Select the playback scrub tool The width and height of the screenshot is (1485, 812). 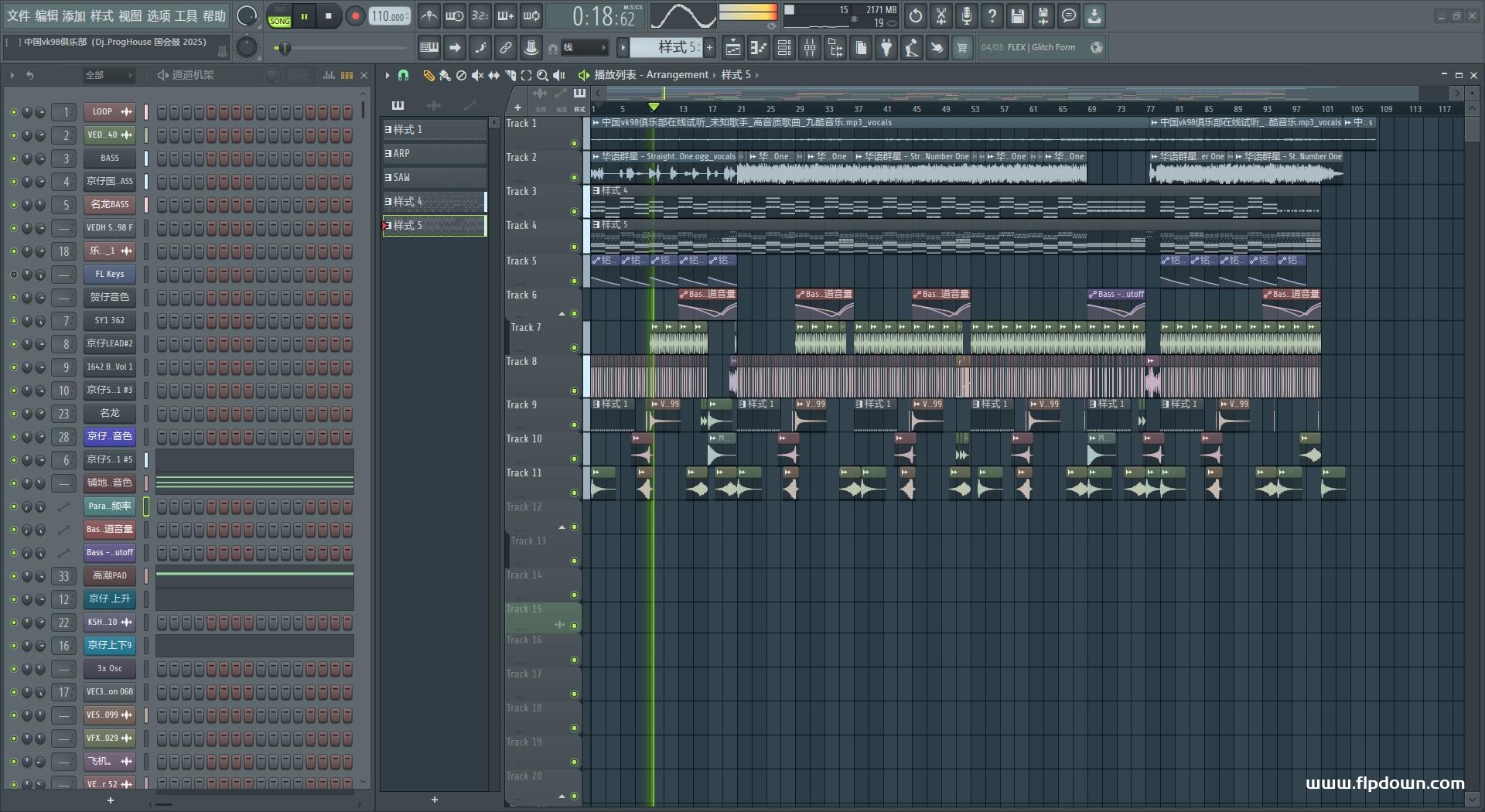(559, 75)
